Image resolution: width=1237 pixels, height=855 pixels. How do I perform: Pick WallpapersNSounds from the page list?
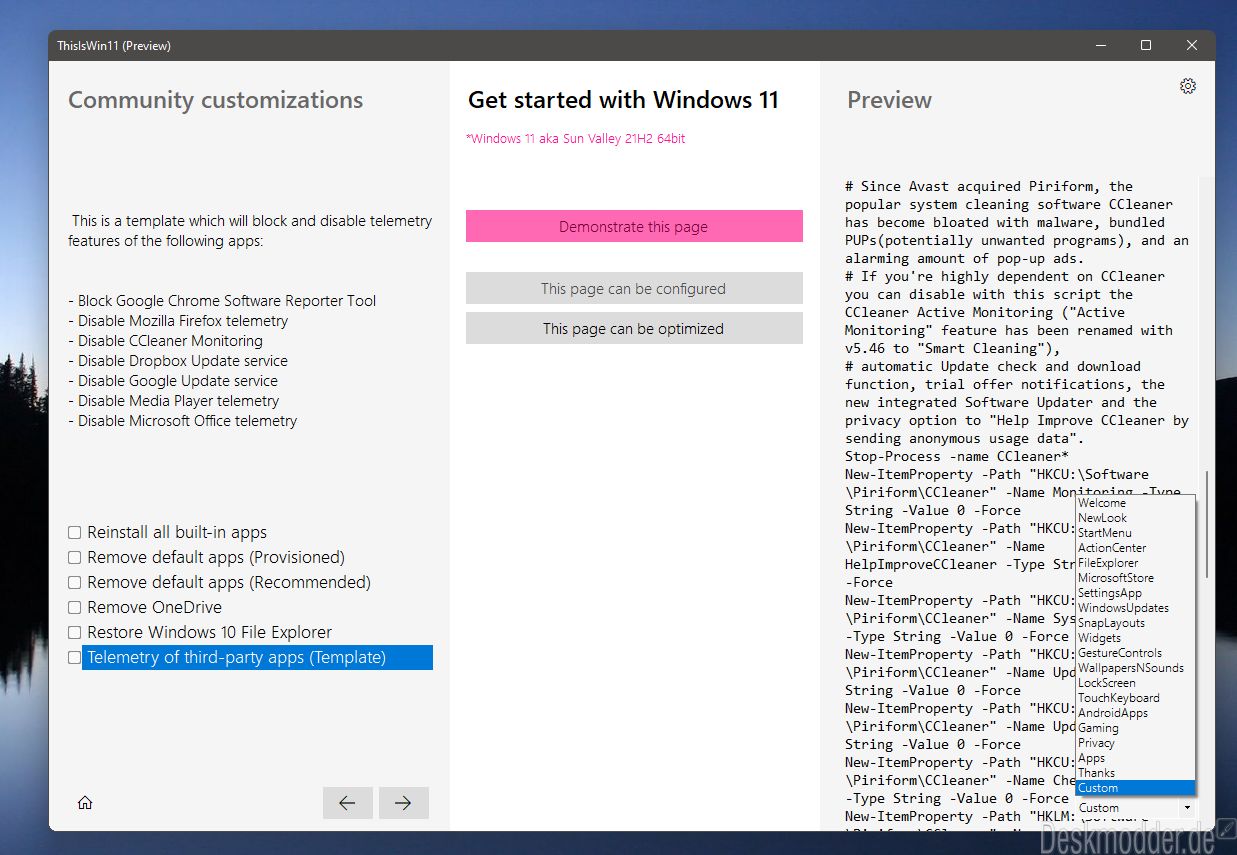(x=1135, y=668)
